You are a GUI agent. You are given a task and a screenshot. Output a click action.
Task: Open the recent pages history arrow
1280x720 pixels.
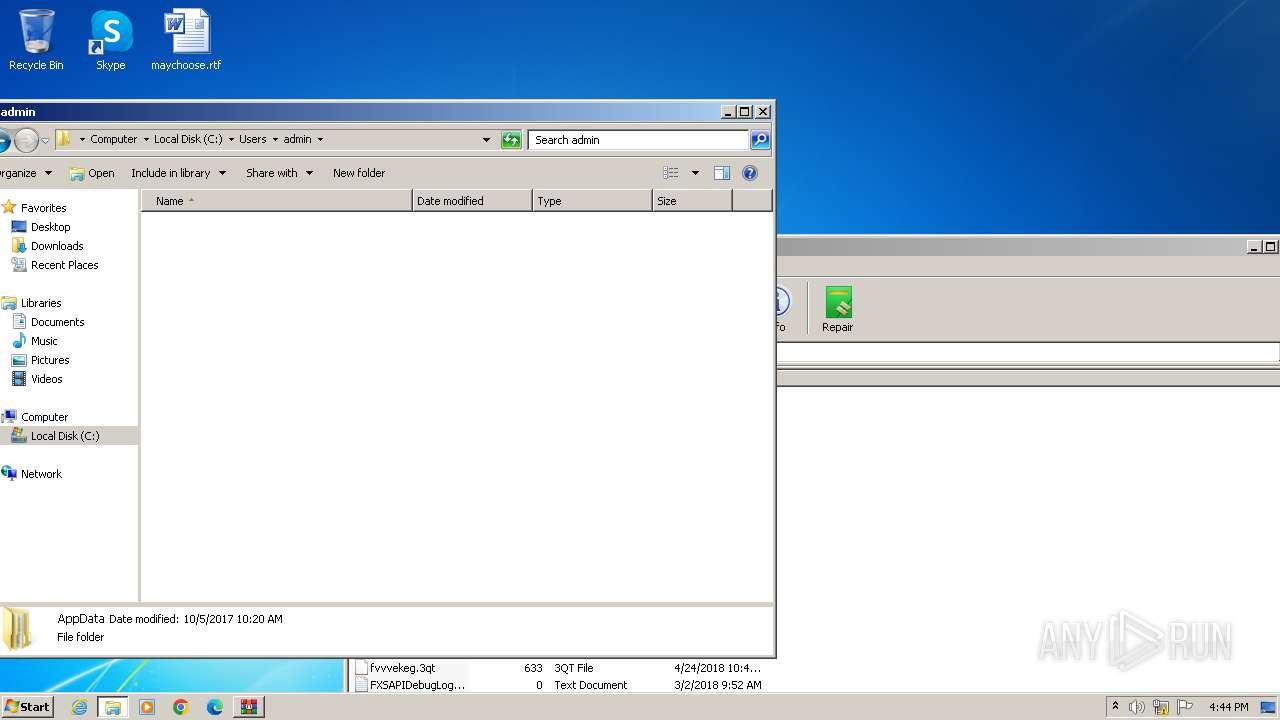[x=45, y=140]
